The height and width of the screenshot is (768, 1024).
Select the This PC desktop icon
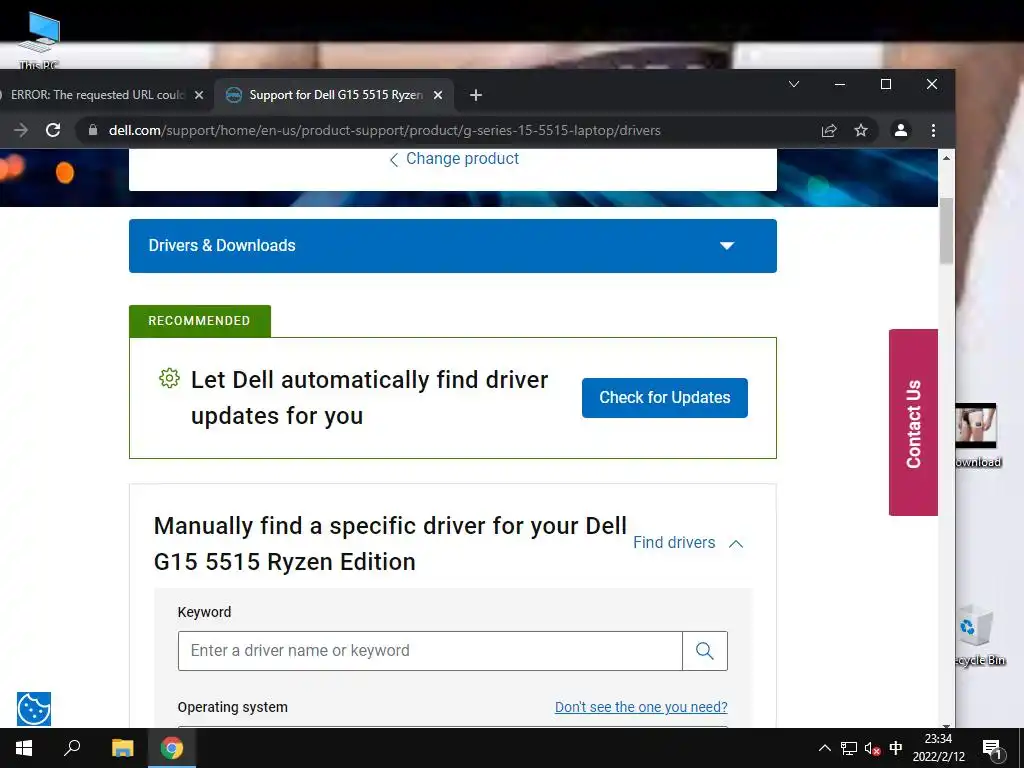[x=39, y=40]
